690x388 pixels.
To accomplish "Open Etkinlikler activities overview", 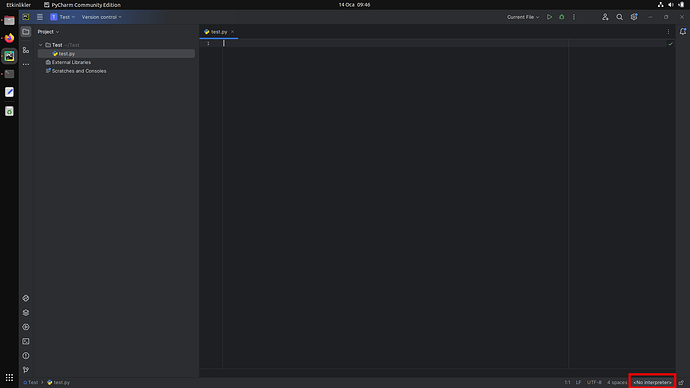I will click(18, 5).
